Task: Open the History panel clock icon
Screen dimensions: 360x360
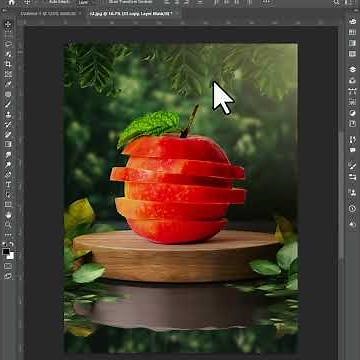Action: tap(353, 208)
